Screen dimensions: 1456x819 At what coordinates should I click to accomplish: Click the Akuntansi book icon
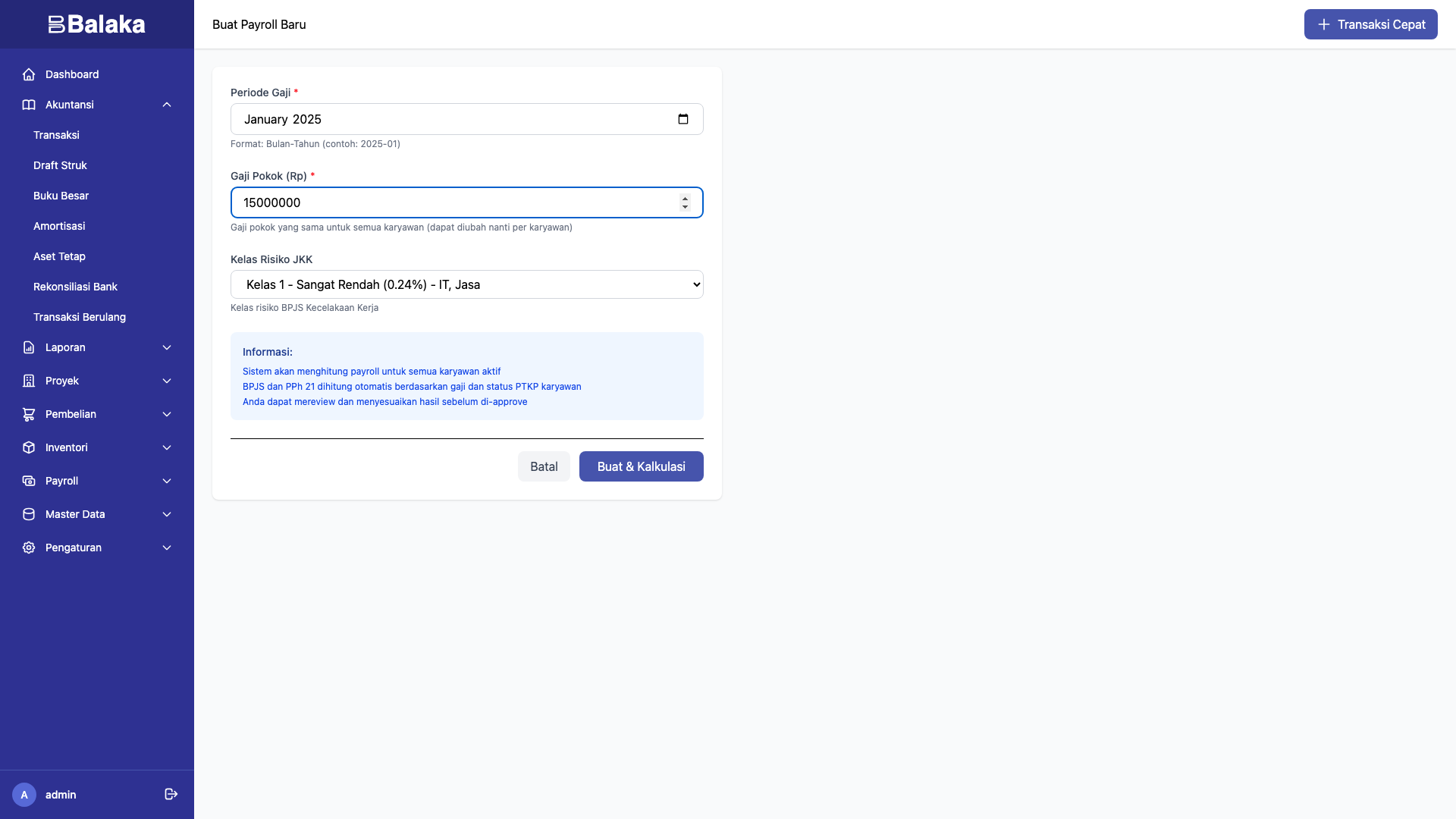(29, 105)
